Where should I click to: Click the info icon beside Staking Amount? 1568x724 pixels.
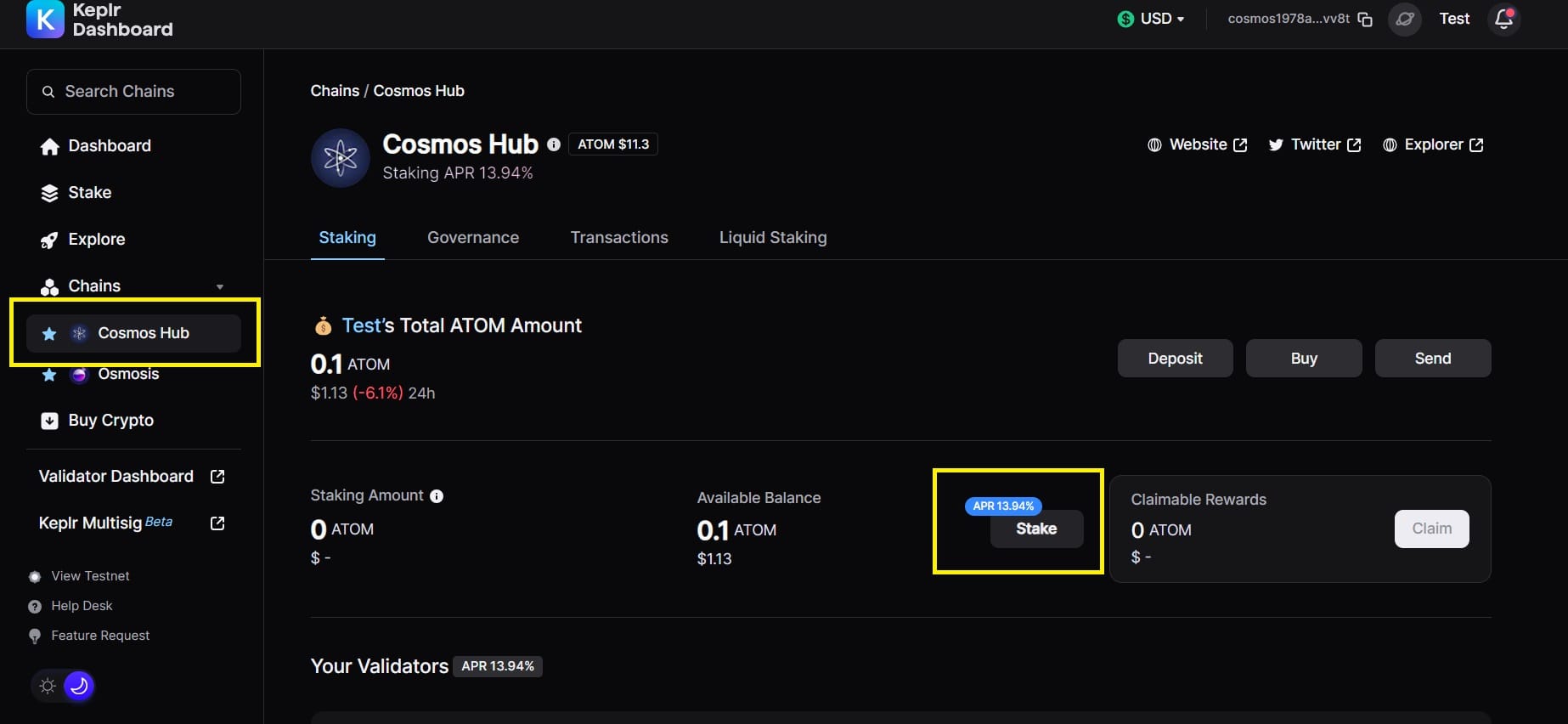tap(437, 496)
